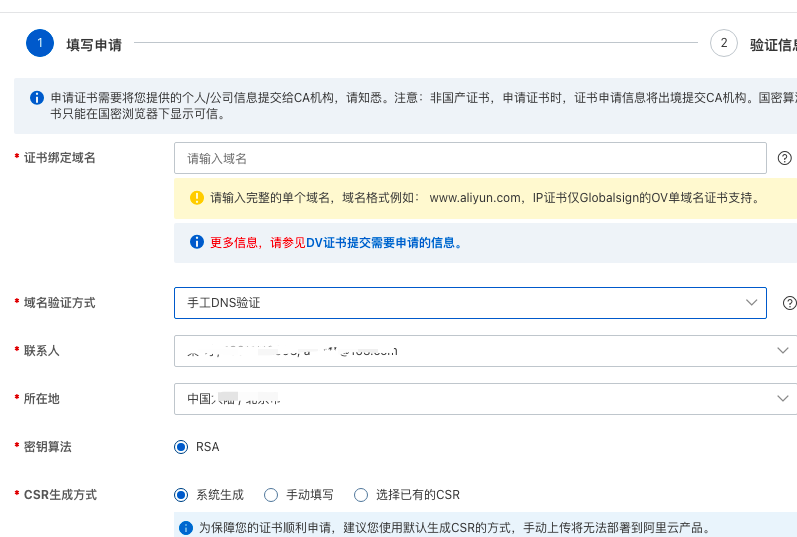The width and height of the screenshot is (797, 537).
Task: Click the blue info icon beside 更多信息
Action: coord(197,242)
